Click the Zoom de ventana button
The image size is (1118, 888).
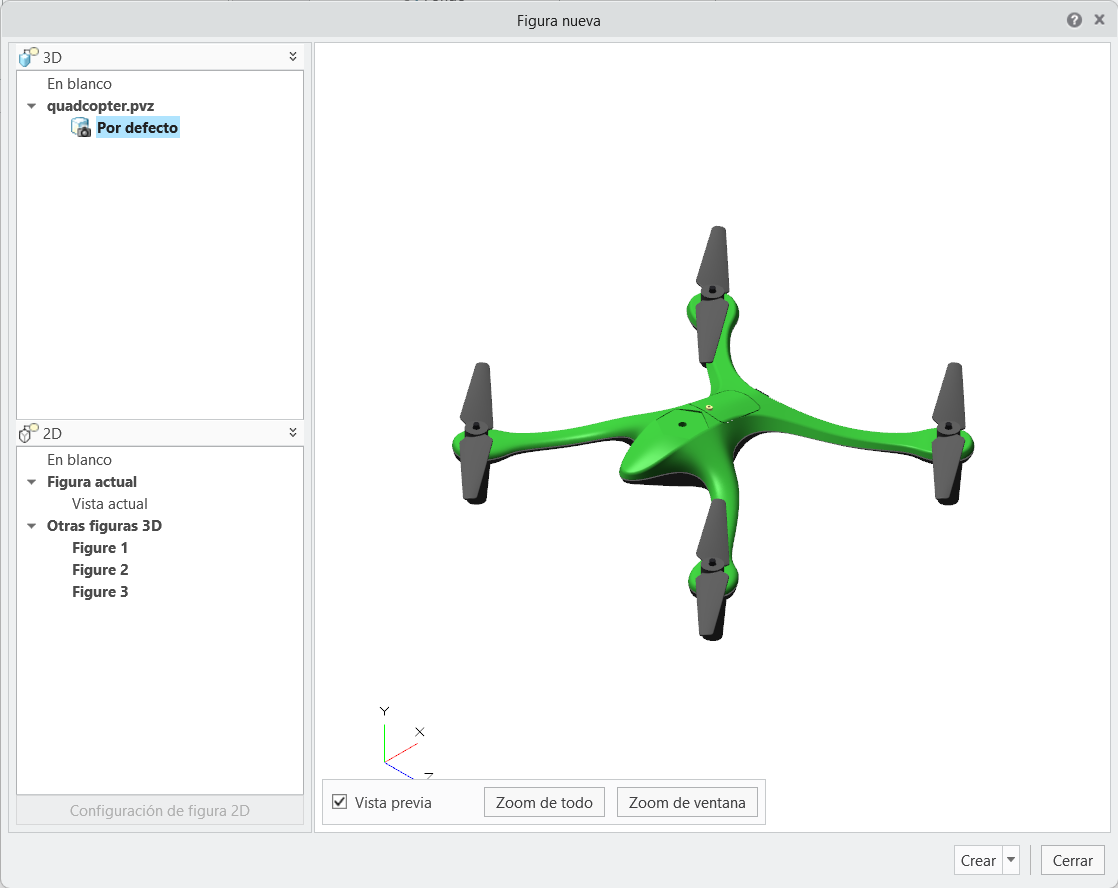[x=687, y=802]
